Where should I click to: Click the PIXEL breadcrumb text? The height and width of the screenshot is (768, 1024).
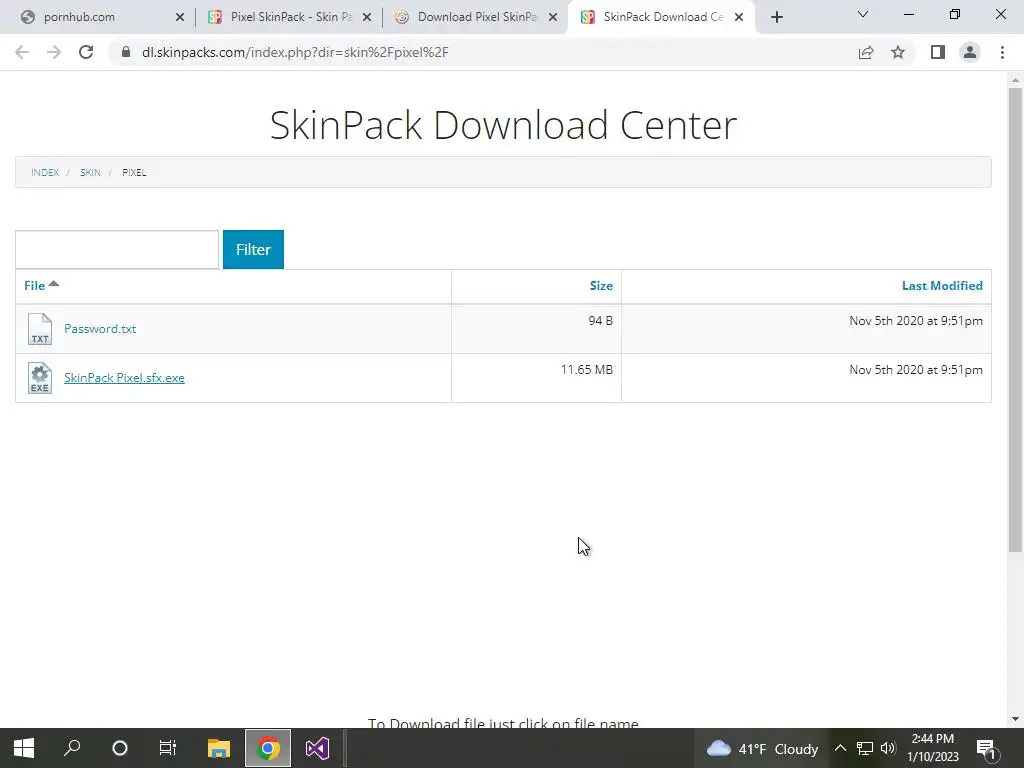[134, 172]
